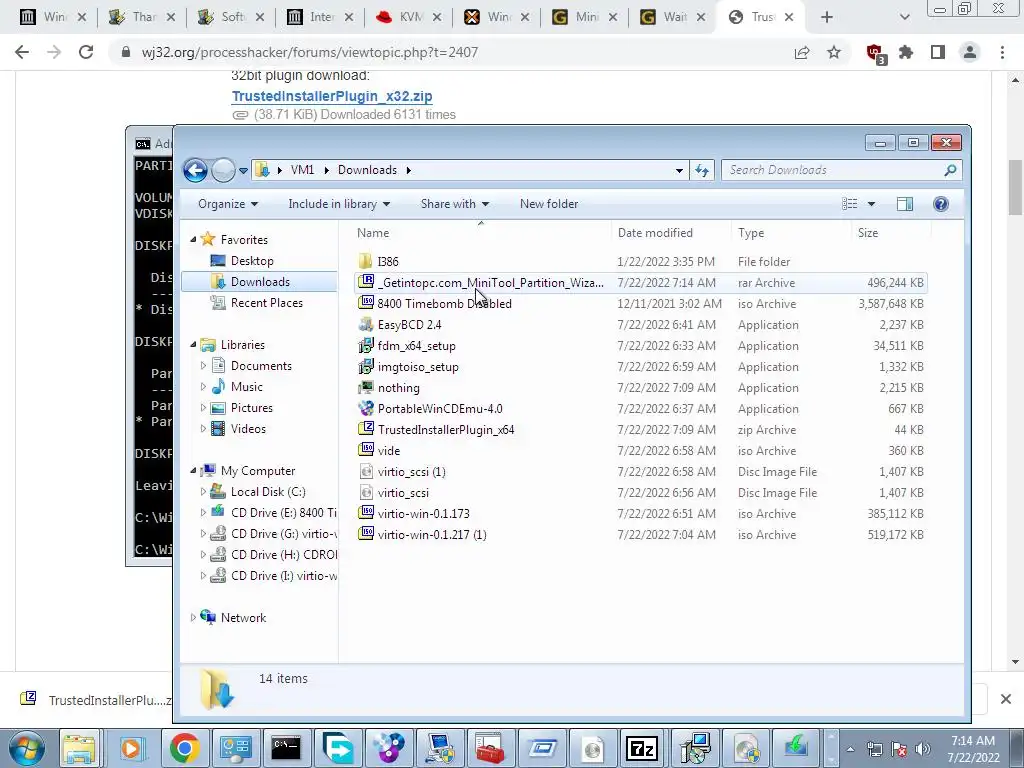Open Chrome from taskbar

[x=185, y=748]
